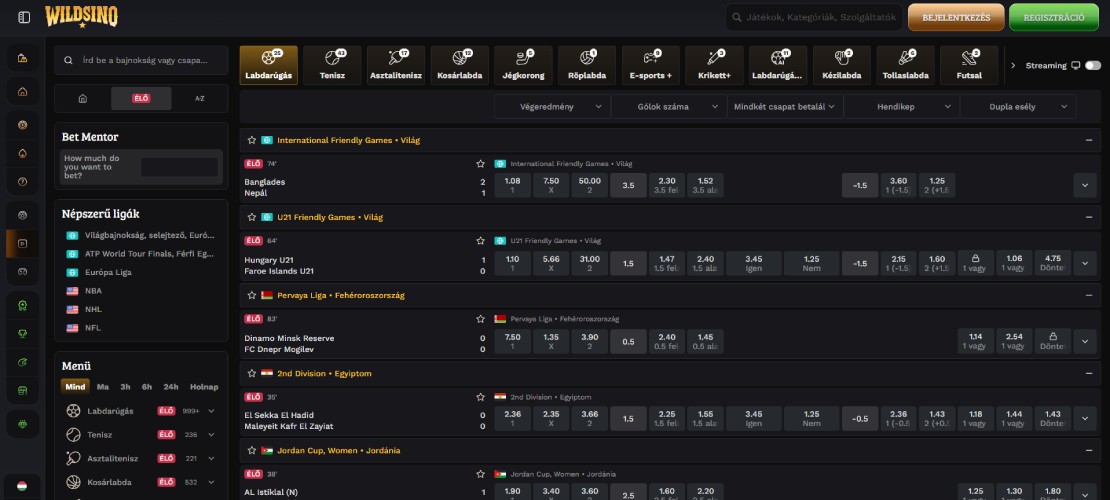
Task: Select the A-Z tab
Action: tap(200, 98)
